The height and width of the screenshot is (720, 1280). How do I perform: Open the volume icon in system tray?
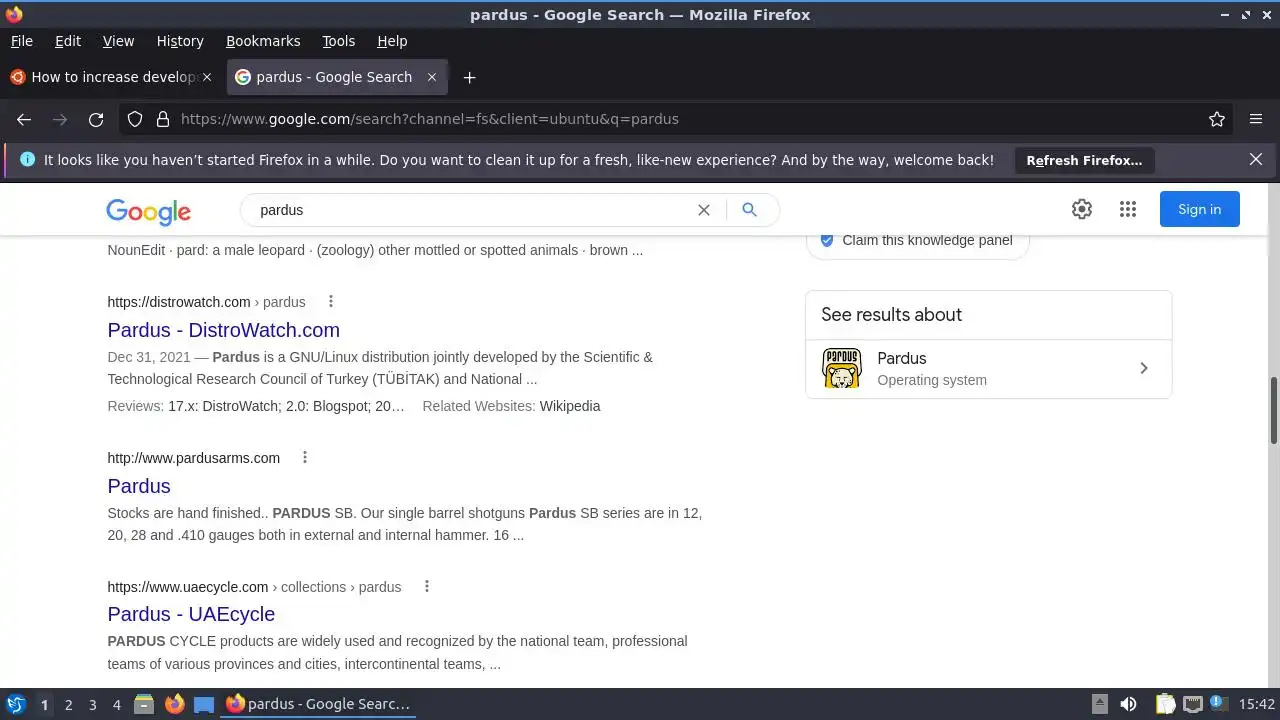tap(1128, 704)
